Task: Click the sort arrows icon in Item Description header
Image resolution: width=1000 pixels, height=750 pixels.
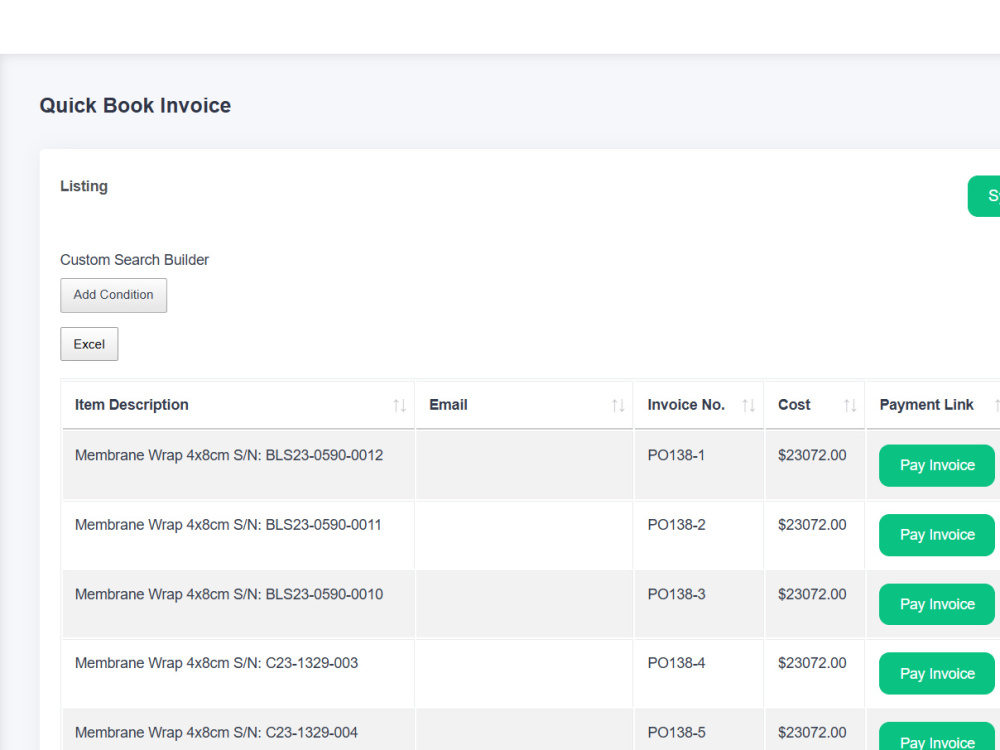Action: click(x=400, y=406)
